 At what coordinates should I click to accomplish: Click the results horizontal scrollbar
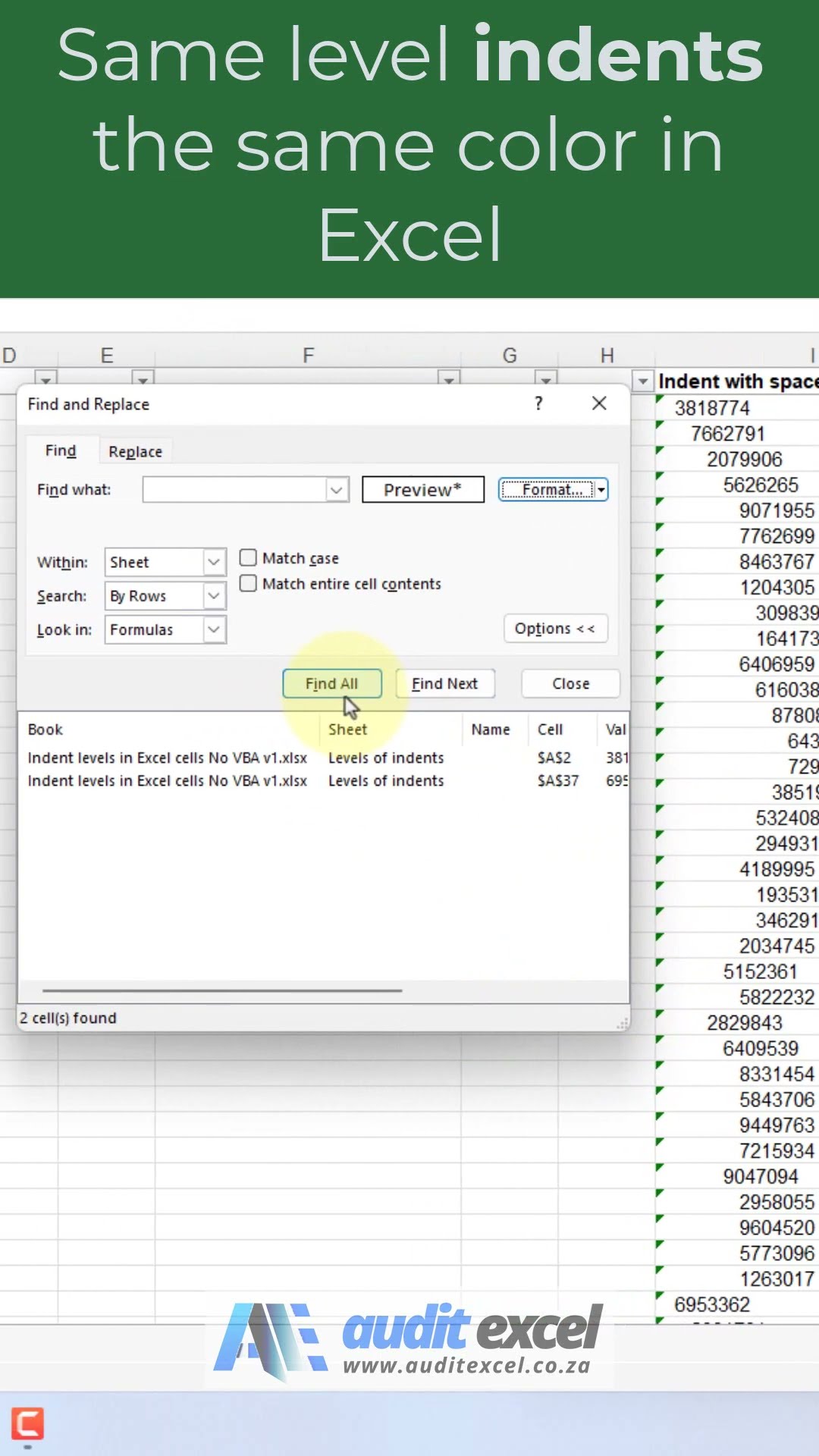tap(222, 990)
